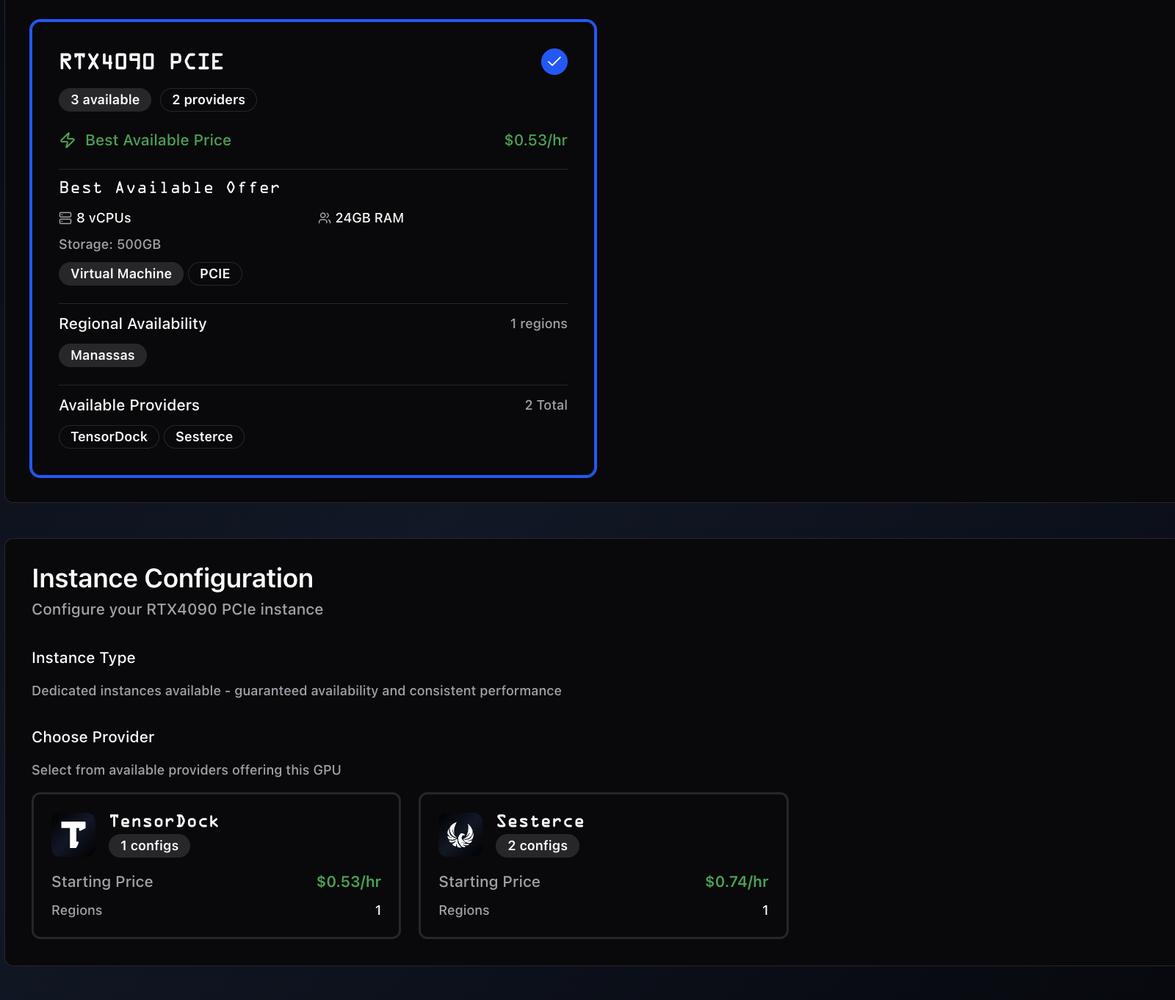Click the RAM users icon

pyautogui.click(x=324, y=218)
